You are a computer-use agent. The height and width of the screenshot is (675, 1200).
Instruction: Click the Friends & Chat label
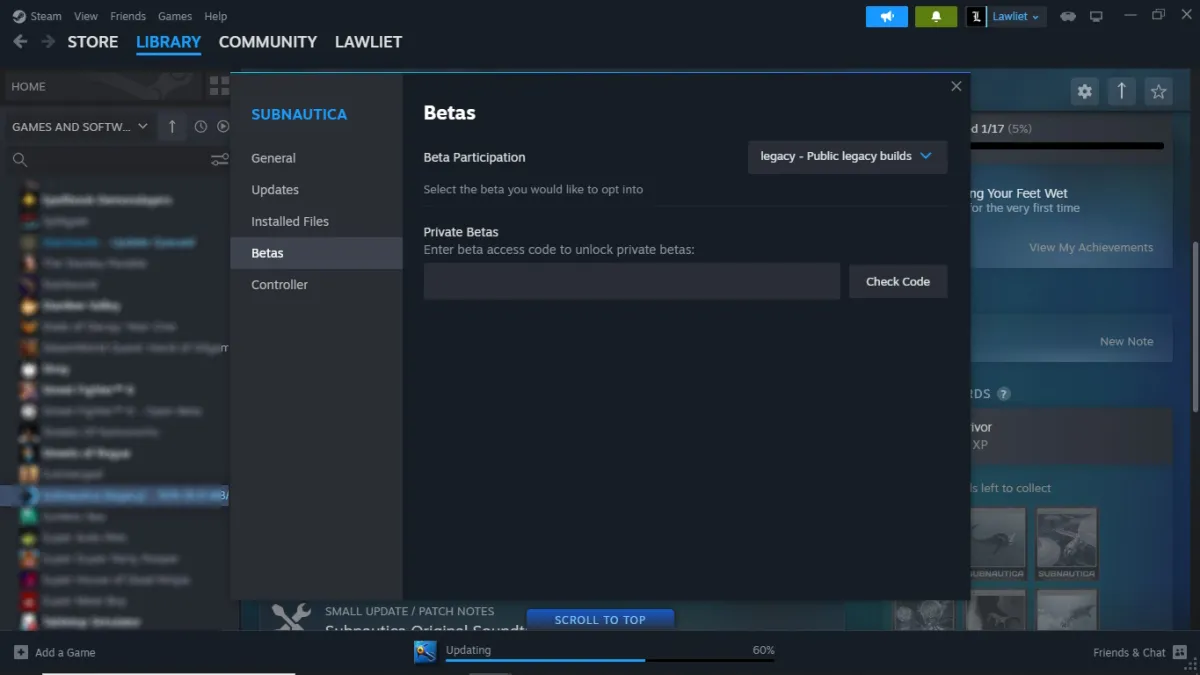coord(1129,652)
